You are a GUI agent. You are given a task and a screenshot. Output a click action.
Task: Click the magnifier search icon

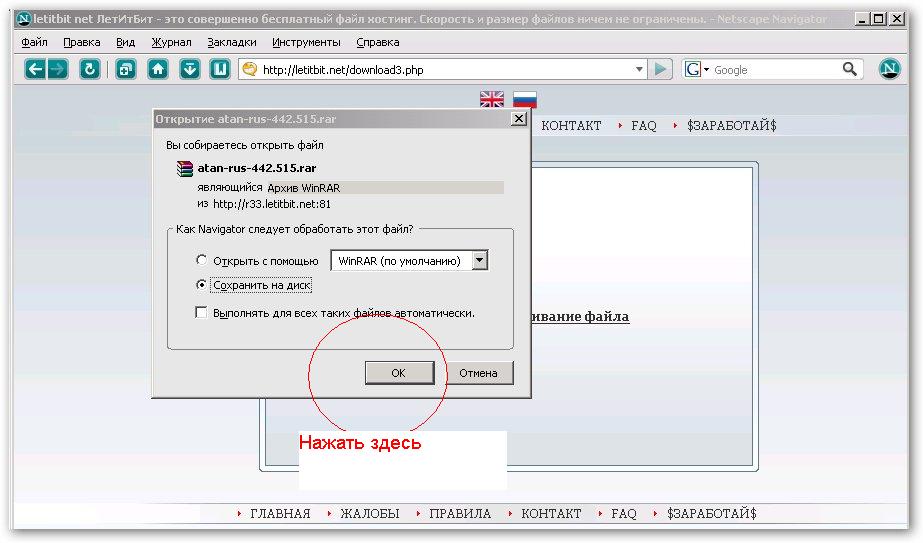[849, 69]
